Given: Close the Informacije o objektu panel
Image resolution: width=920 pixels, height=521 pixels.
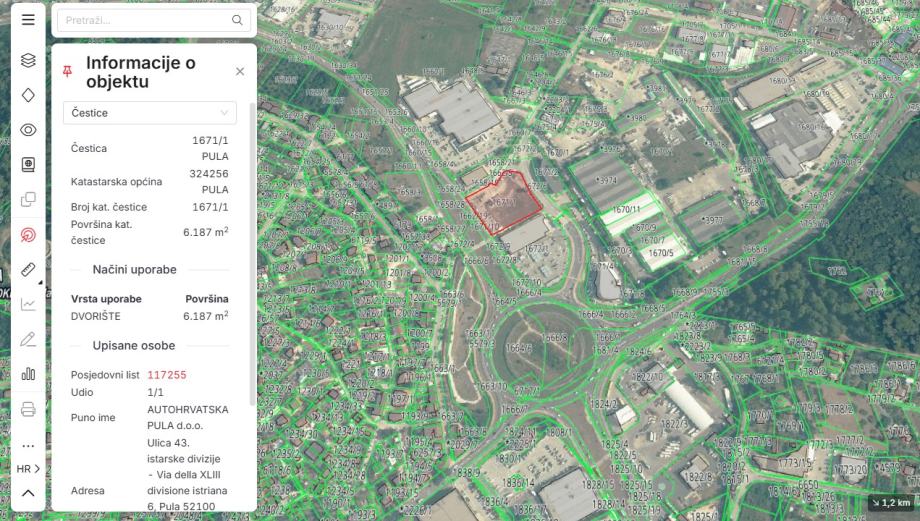Looking at the screenshot, I should (x=240, y=72).
